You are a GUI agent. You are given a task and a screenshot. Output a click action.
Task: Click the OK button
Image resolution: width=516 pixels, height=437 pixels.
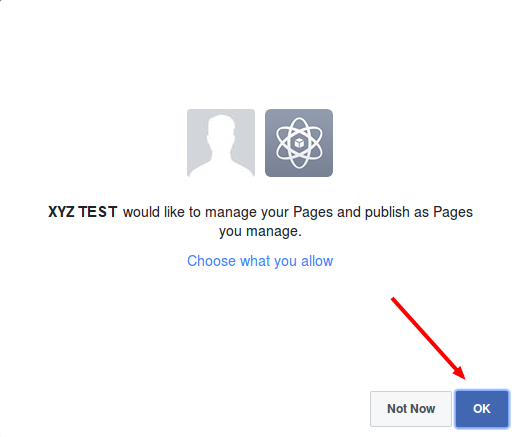click(482, 409)
